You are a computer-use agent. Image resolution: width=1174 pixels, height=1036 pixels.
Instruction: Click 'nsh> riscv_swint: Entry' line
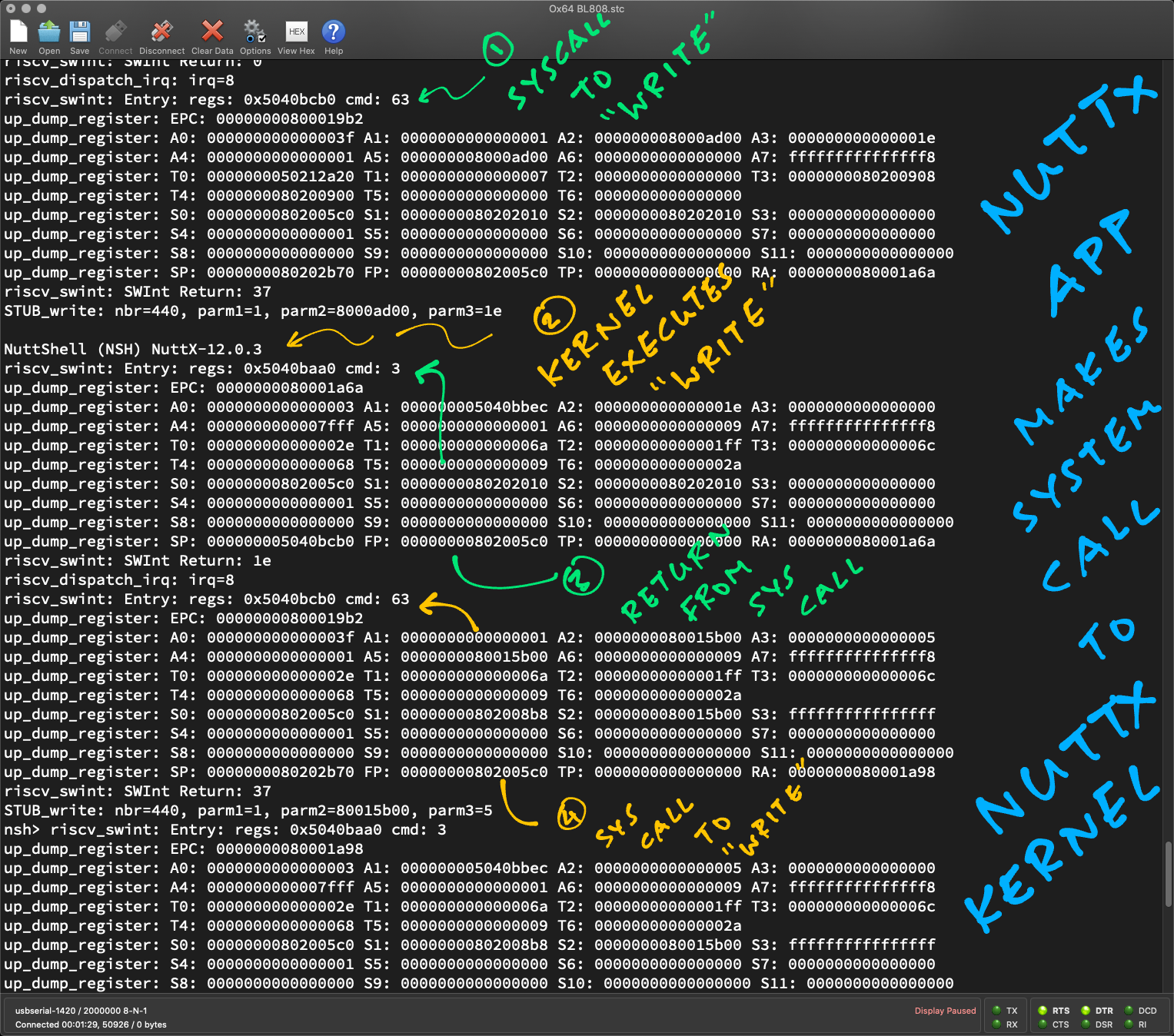[225, 829]
